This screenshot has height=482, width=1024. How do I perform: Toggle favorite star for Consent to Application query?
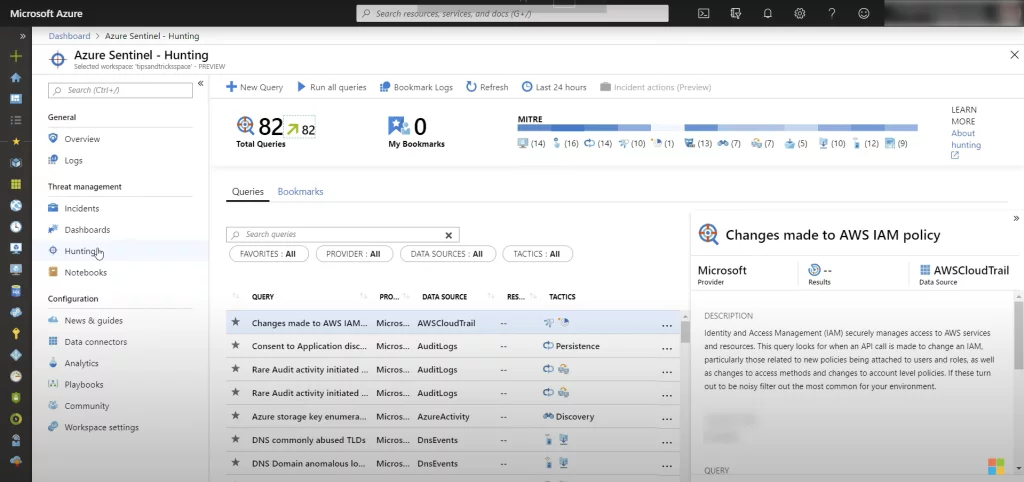point(236,346)
